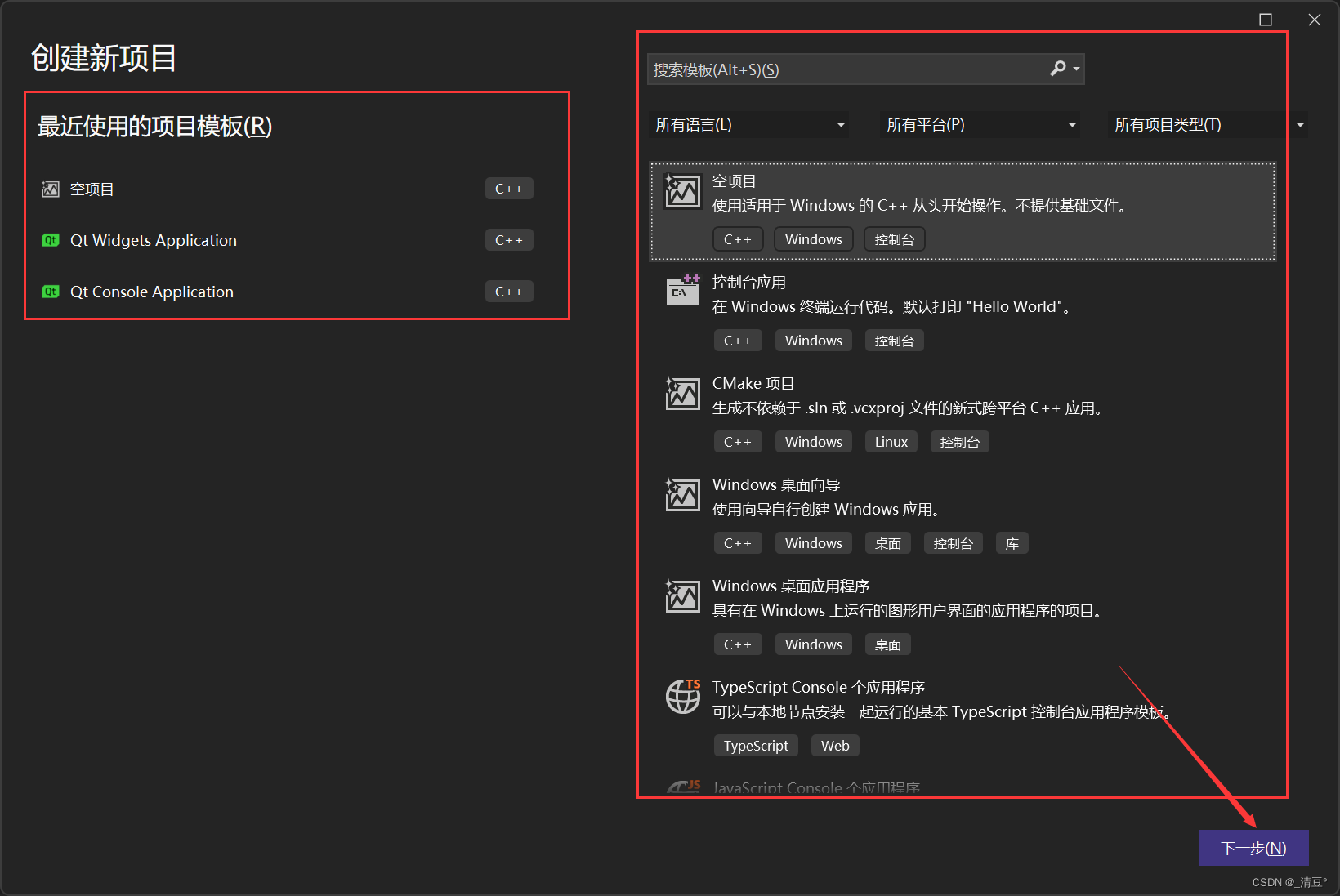The image size is (1340, 896).
Task: Click the C++ tag under 控制台应用
Action: point(738,341)
